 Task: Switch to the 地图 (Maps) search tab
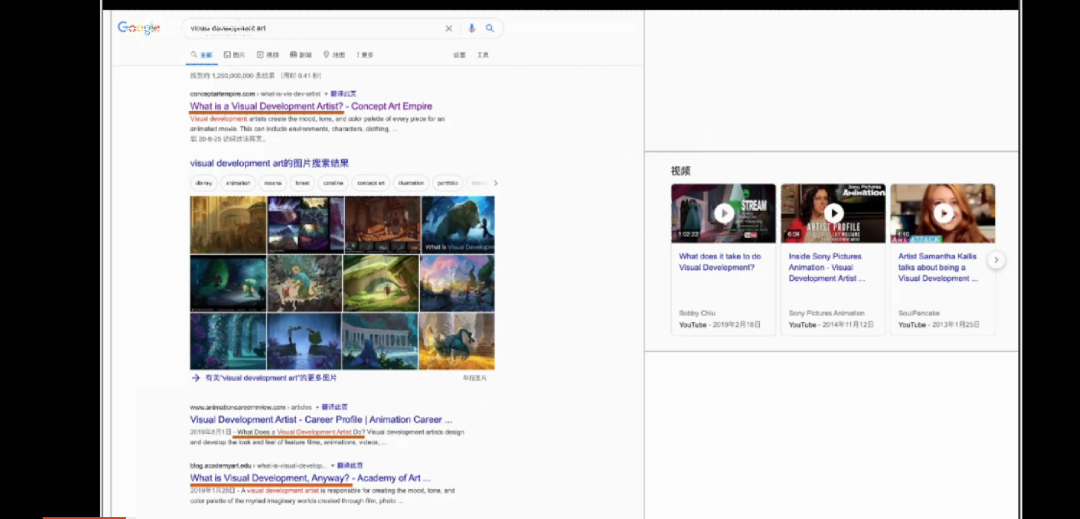tap(334, 55)
